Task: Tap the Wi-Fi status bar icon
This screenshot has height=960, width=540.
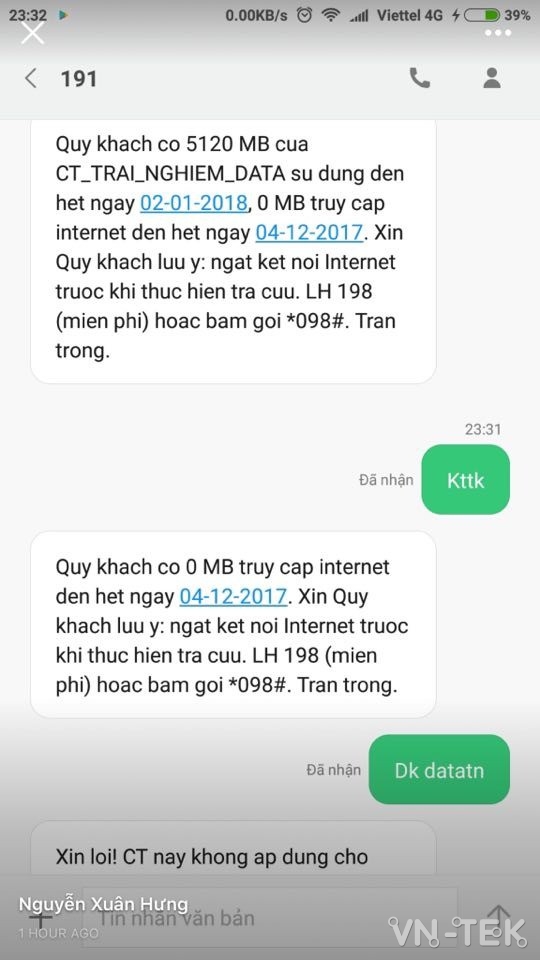Action: tap(331, 15)
